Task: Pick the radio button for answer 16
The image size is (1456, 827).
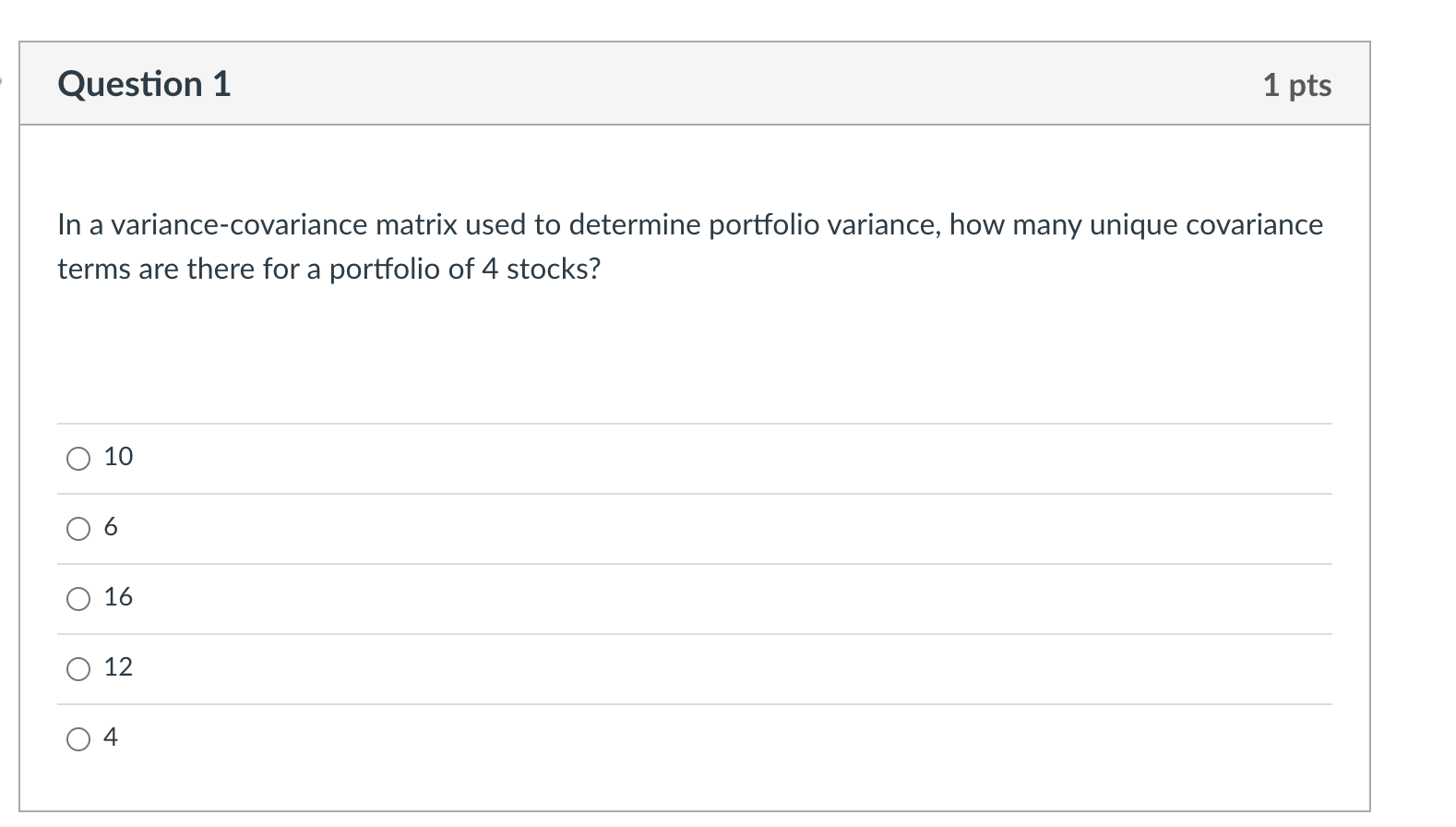Action: click(78, 599)
